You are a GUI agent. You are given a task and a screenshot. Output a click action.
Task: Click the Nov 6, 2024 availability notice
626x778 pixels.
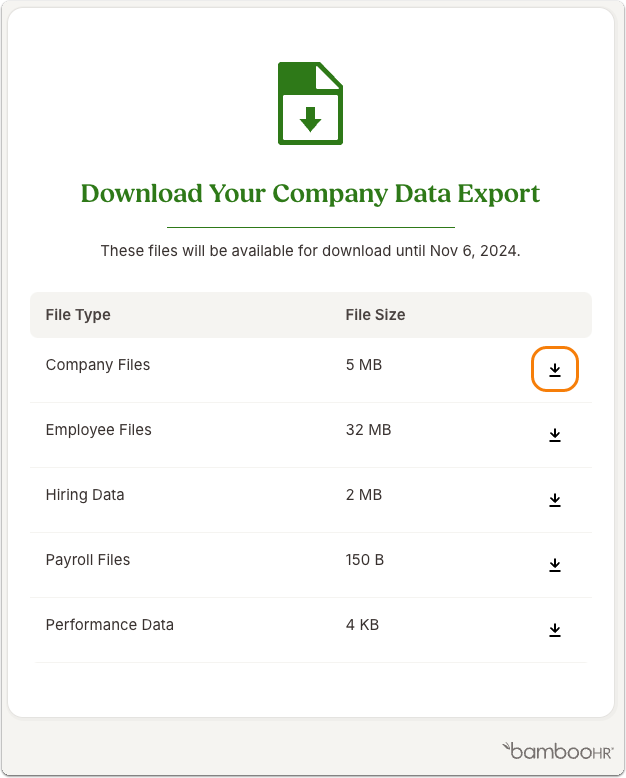(x=311, y=251)
